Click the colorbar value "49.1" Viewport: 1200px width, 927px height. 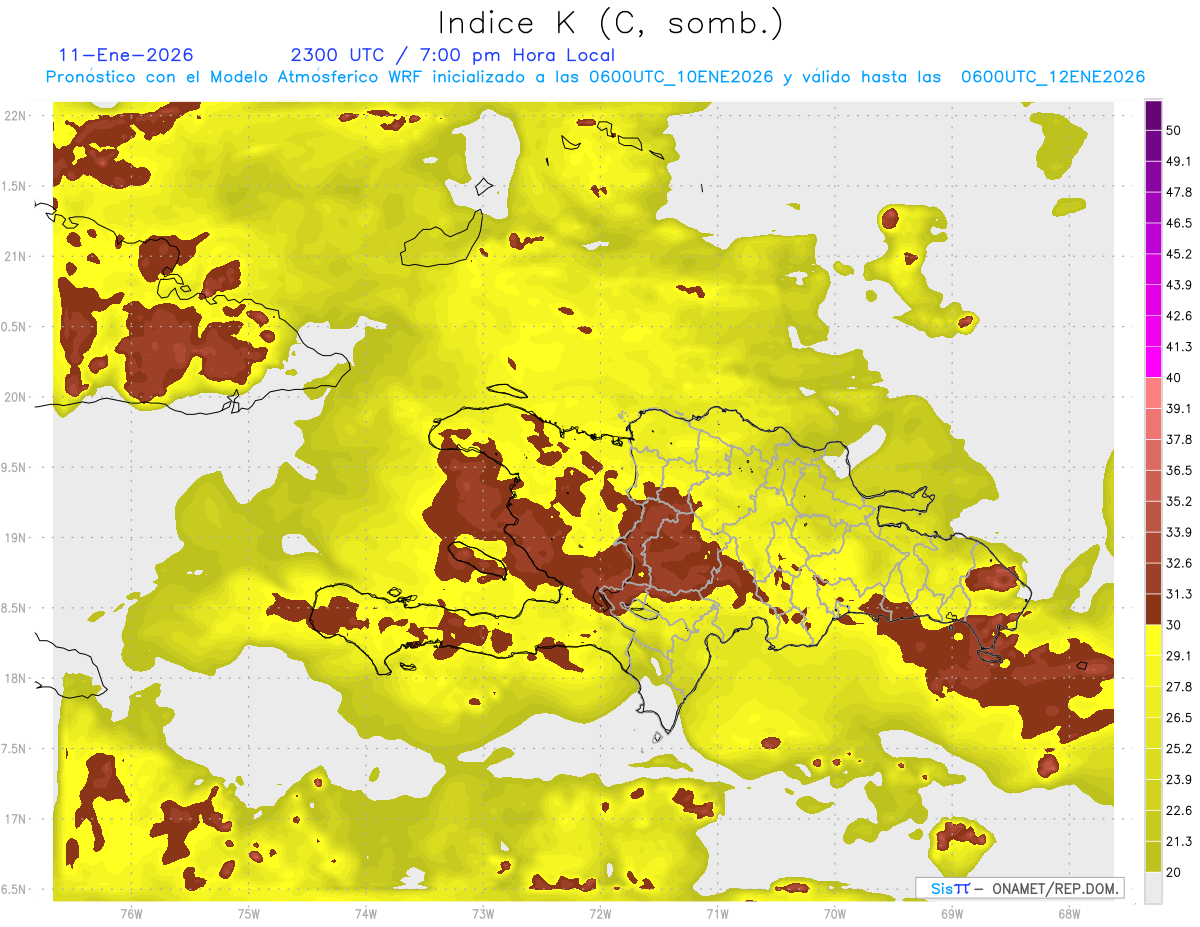pyautogui.click(x=1179, y=161)
